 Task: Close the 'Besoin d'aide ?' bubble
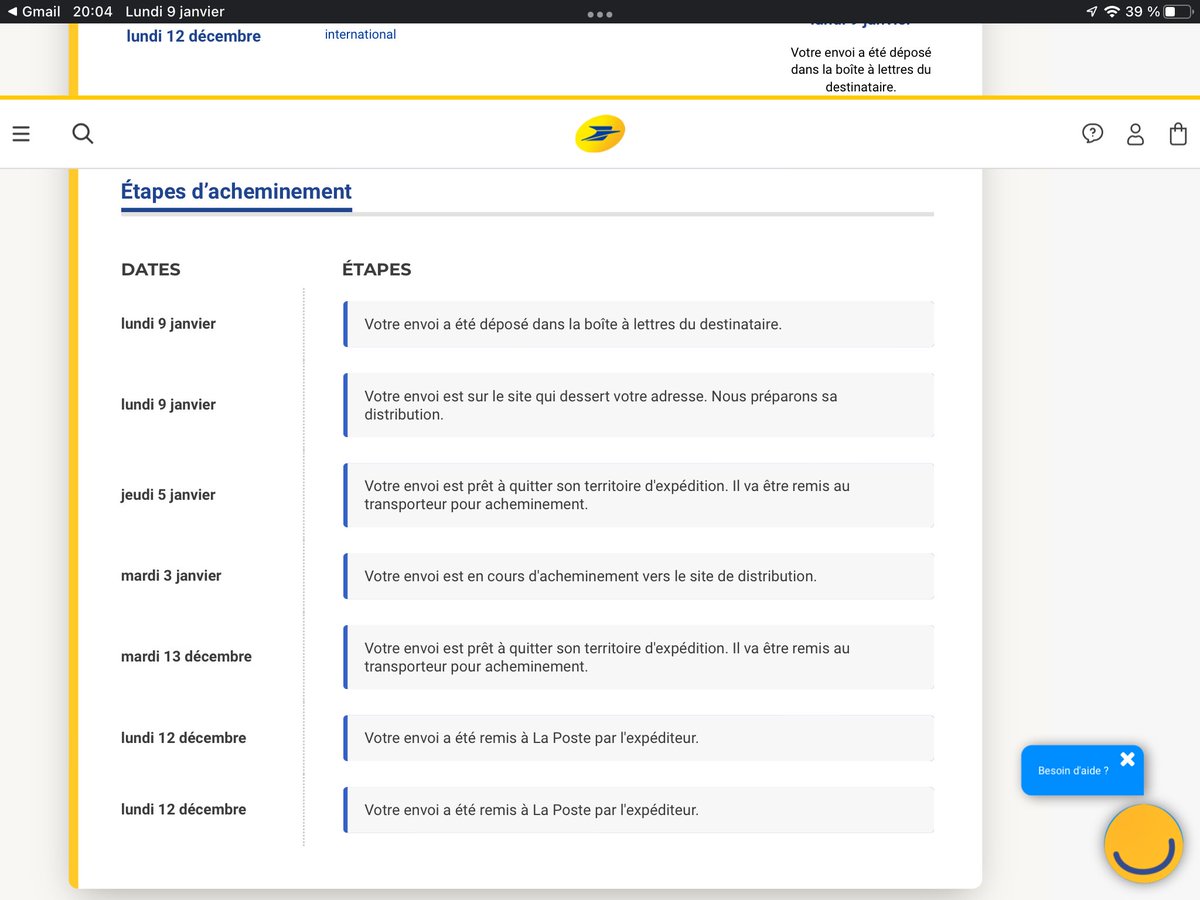pyautogui.click(x=1127, y=759)
